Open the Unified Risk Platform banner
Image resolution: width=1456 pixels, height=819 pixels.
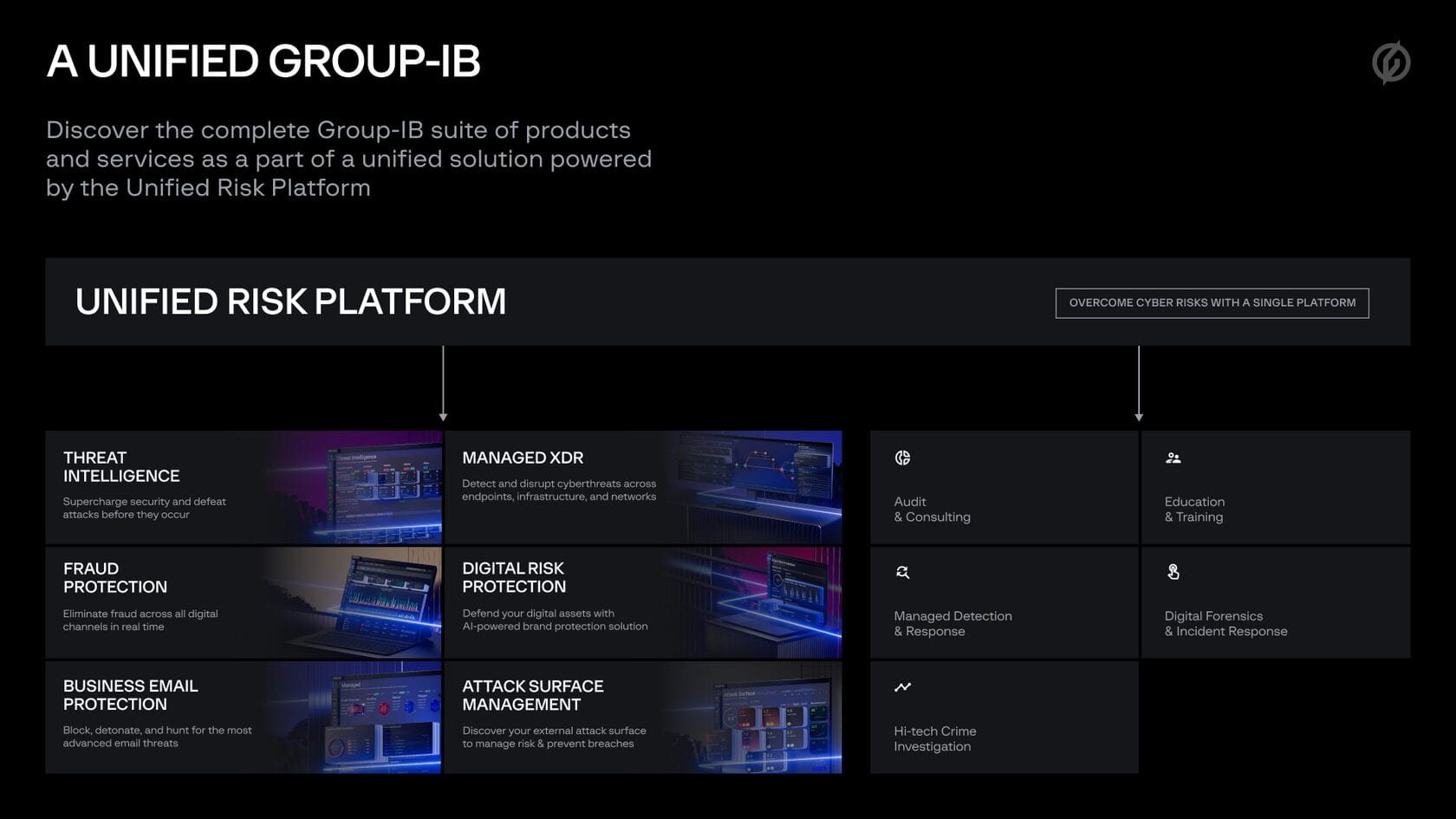pyautogui.click(x=291, y=302)
